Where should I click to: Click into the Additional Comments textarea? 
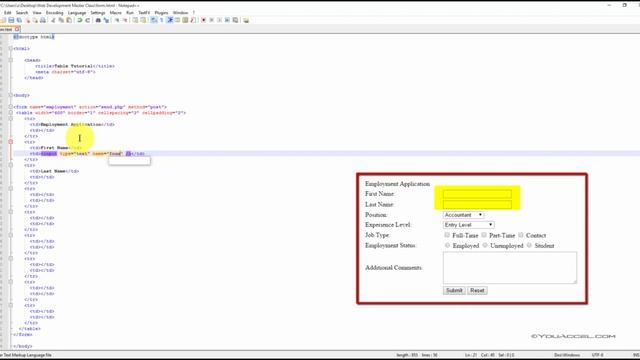[510, 268]
